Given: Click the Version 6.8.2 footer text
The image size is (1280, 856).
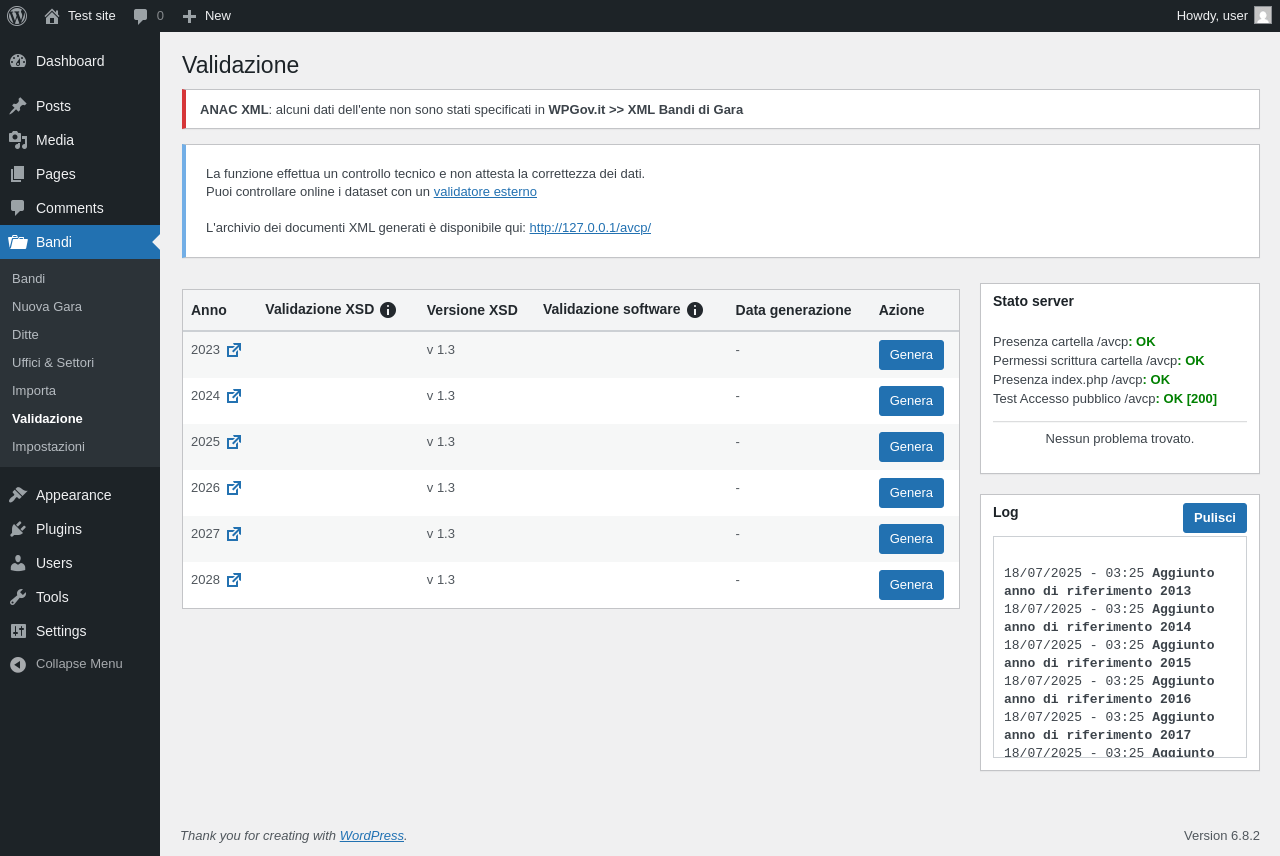Looking at the screenshot, I should (1222, 836).
